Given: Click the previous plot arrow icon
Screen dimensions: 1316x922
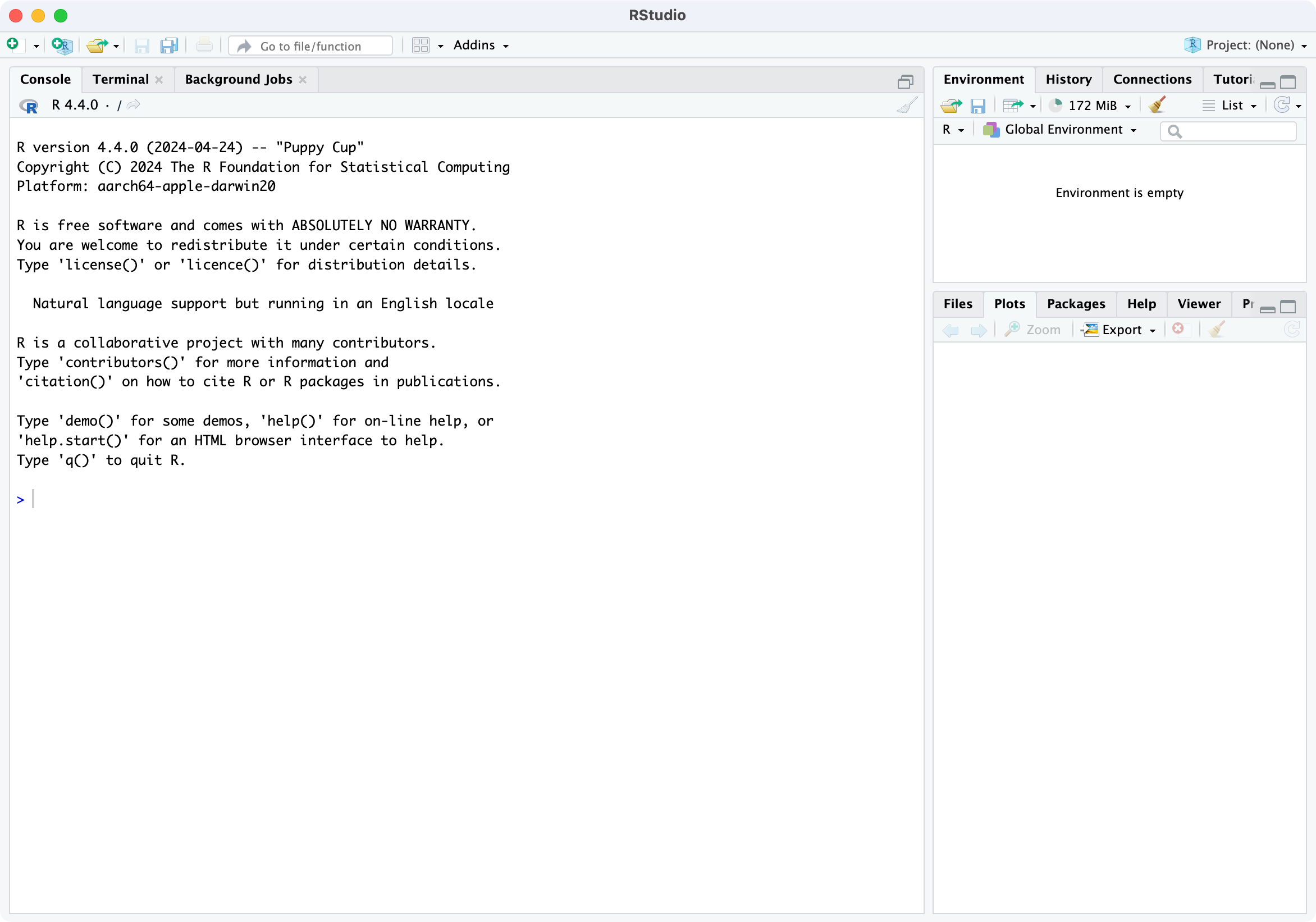Looking at the screenshot, I should [951, 330].
